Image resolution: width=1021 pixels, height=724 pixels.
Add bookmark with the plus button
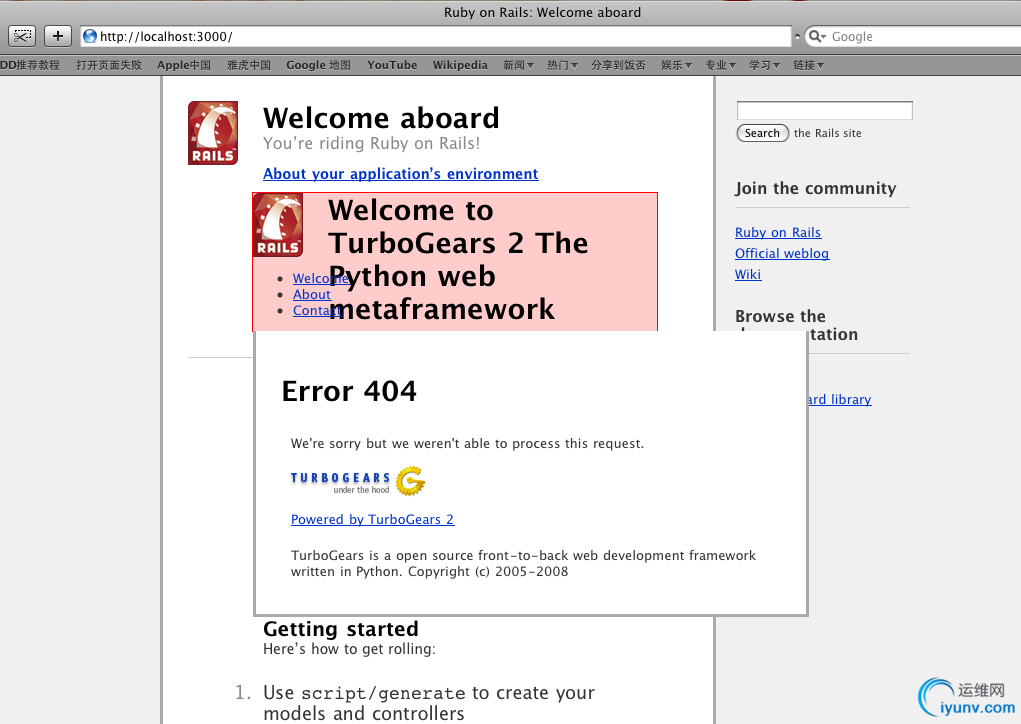[58, 36]
